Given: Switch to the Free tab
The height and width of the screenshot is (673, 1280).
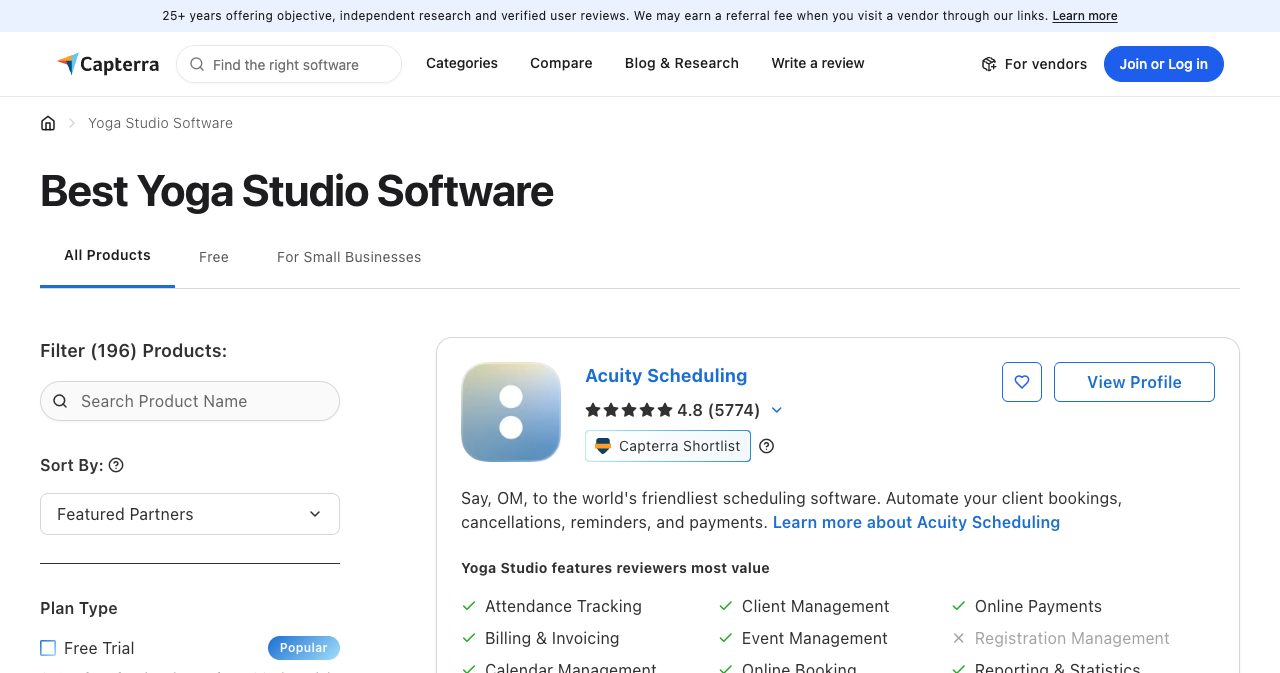Looking at the screenshot, I should (214, 257).
